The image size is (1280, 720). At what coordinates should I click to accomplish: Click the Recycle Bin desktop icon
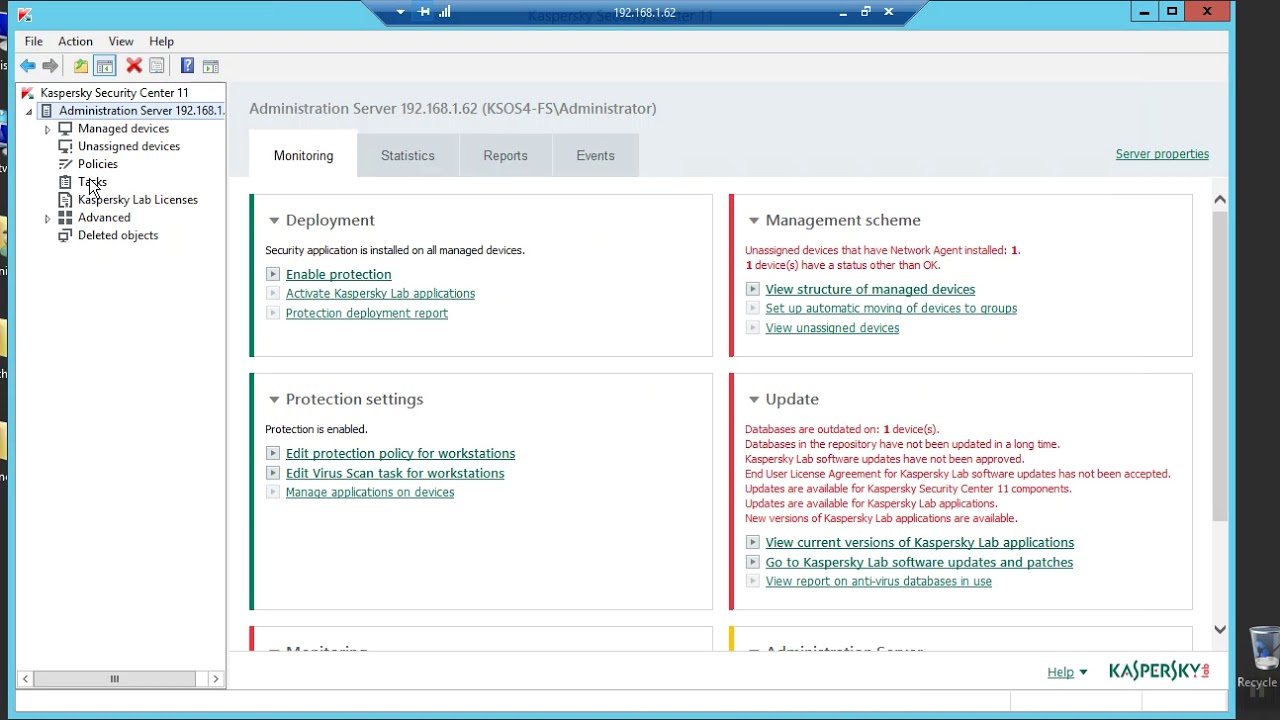pos(1262,657)
